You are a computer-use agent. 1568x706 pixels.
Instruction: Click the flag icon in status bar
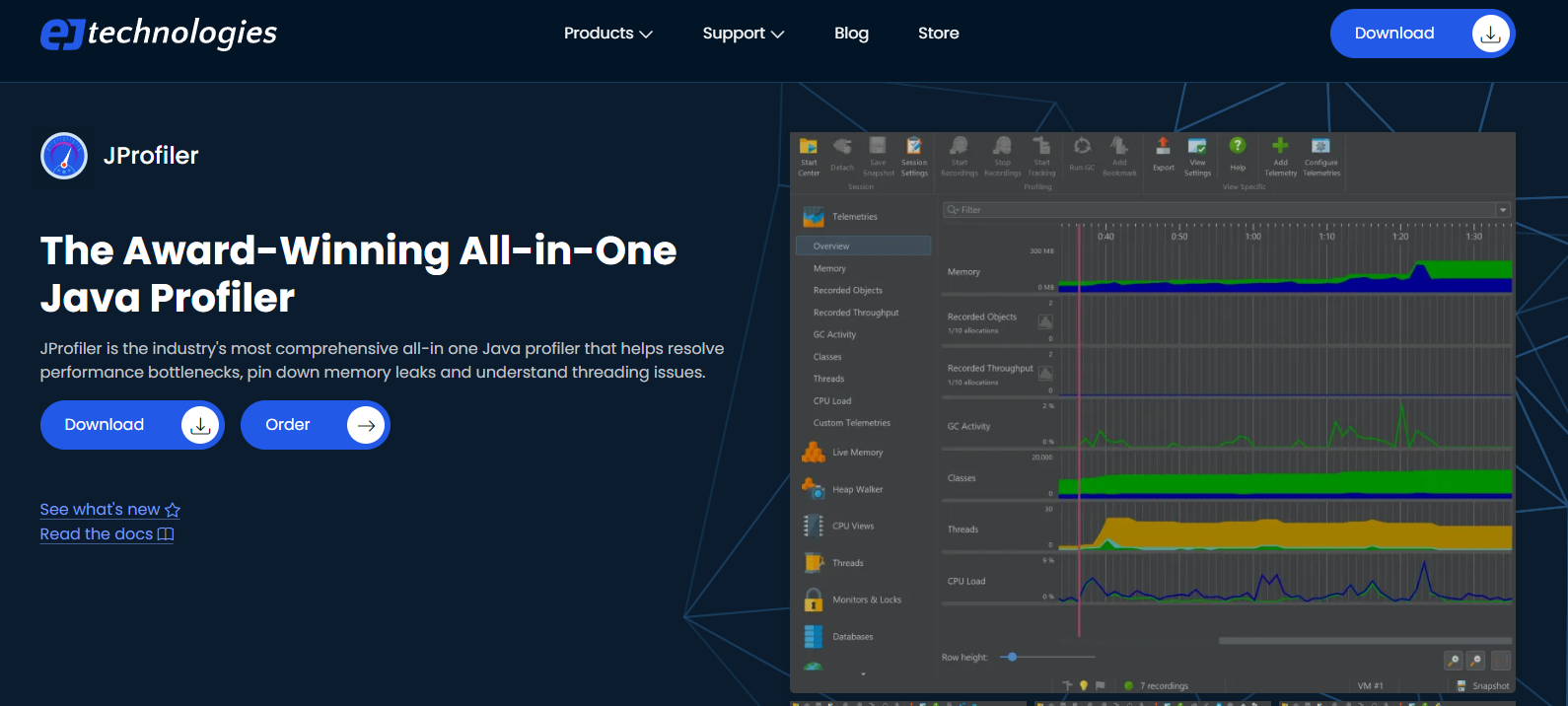(1101, 685)
